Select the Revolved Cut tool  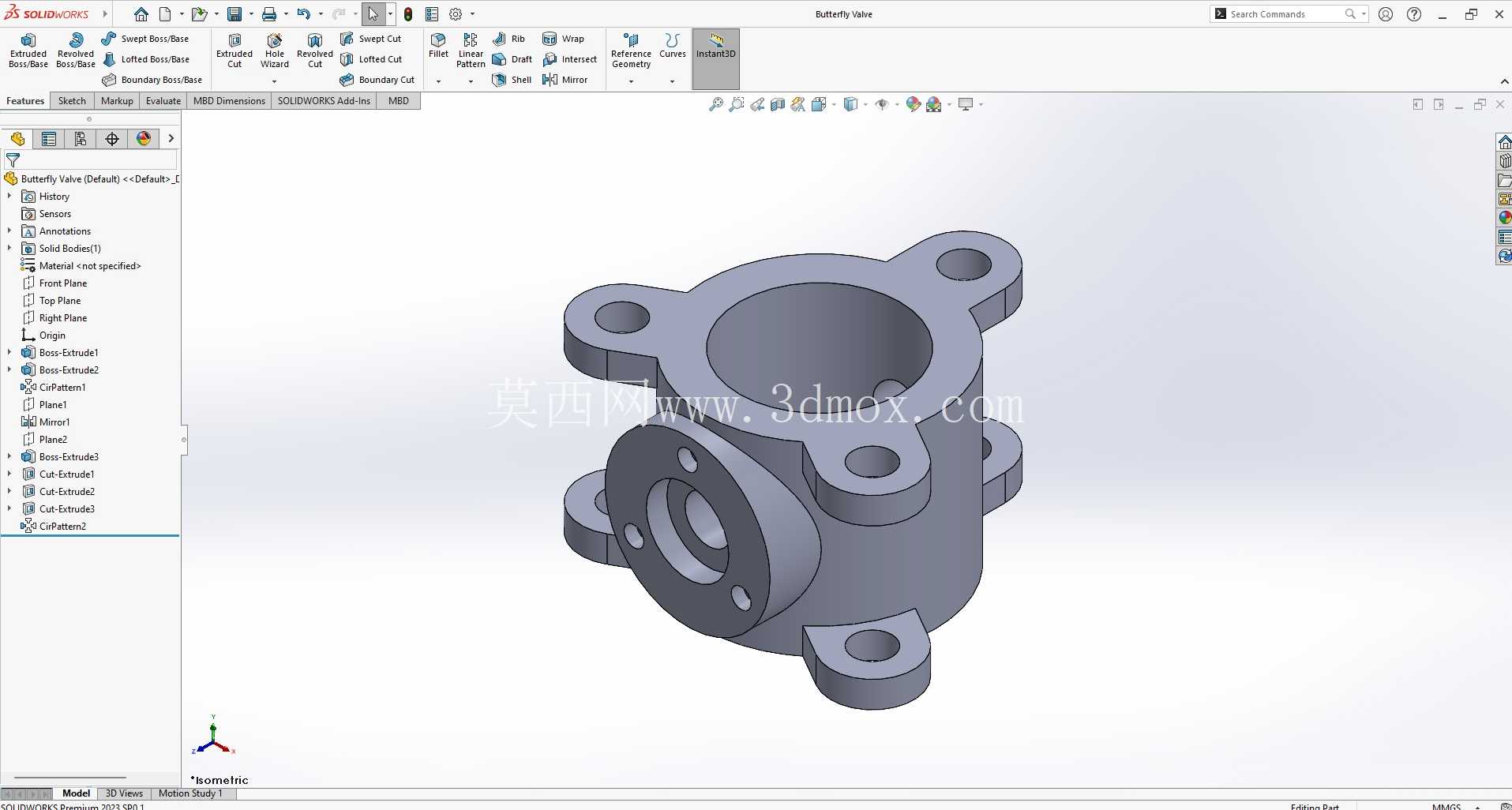point(315,51)
